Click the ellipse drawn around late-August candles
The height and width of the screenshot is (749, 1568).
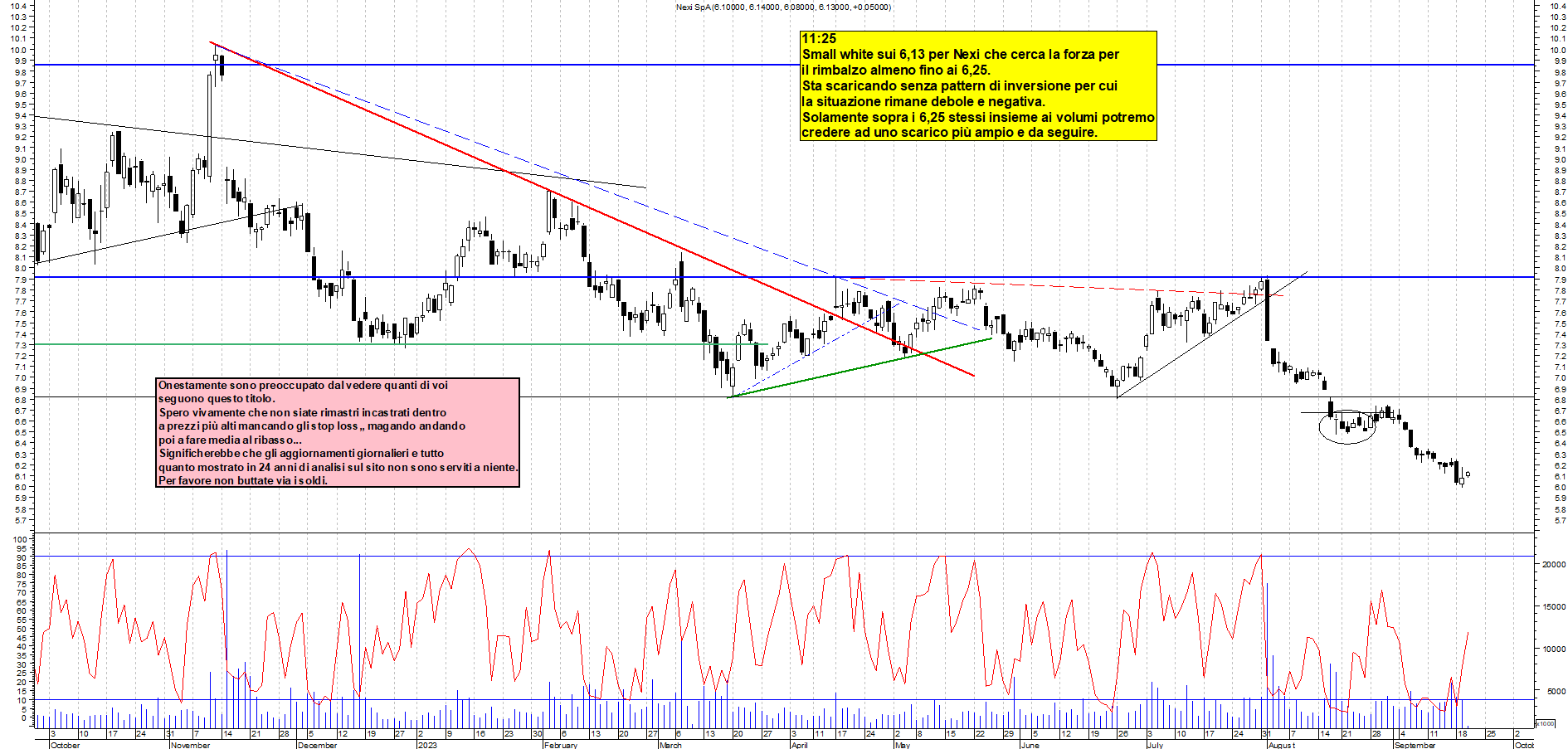pos(1347,426)
